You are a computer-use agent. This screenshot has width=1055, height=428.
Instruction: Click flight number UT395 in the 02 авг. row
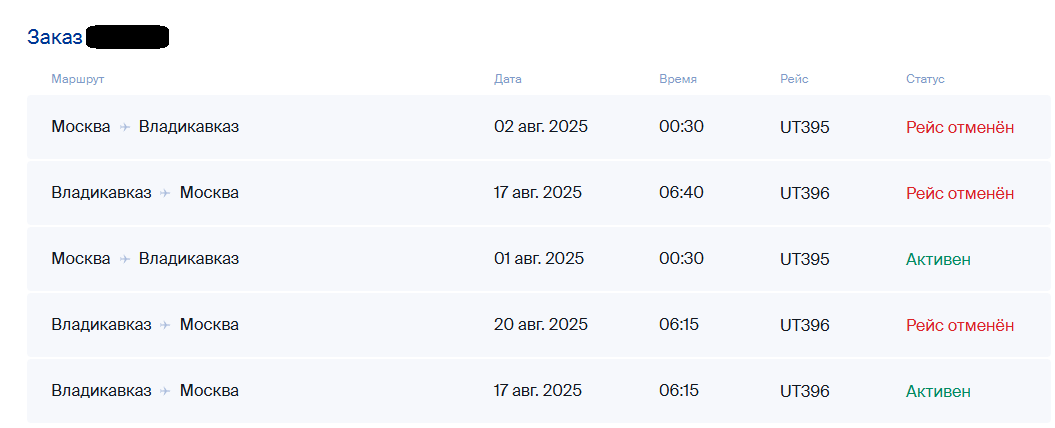tap(805, 127)
